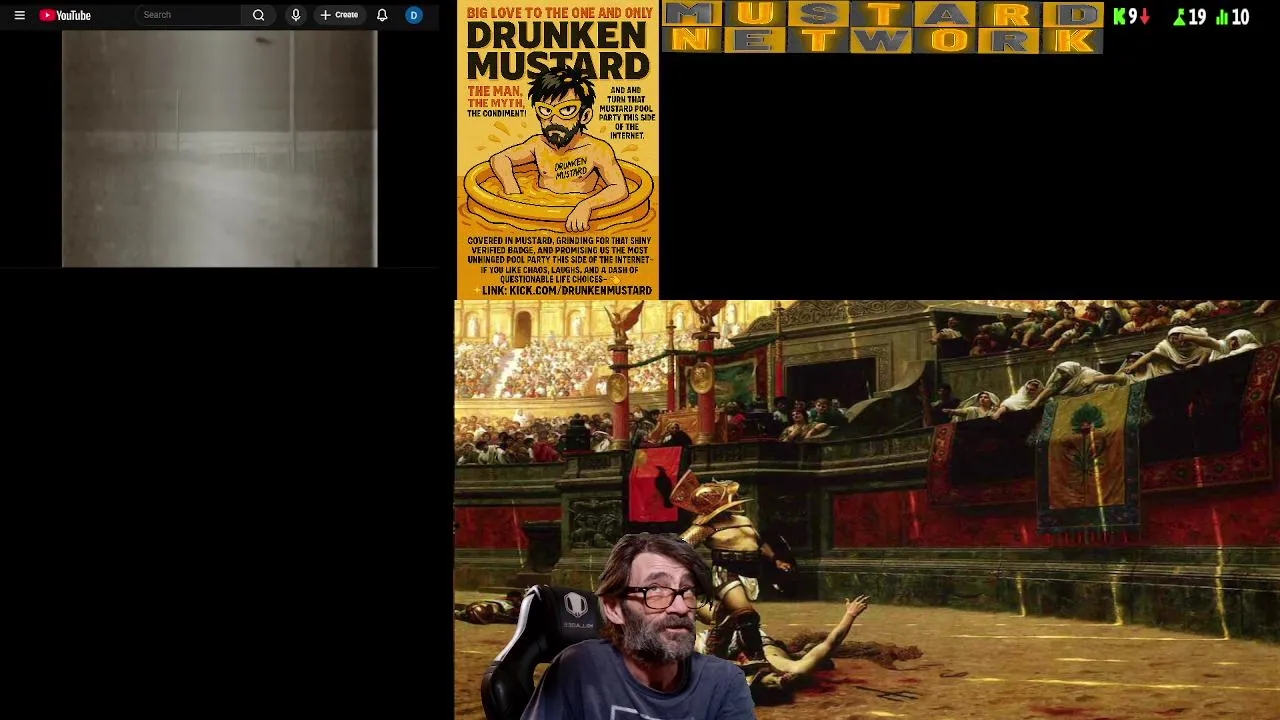Click the YouTube logo
The height and width of the screenshot is (720, 1280).
[x=65, y=15]
